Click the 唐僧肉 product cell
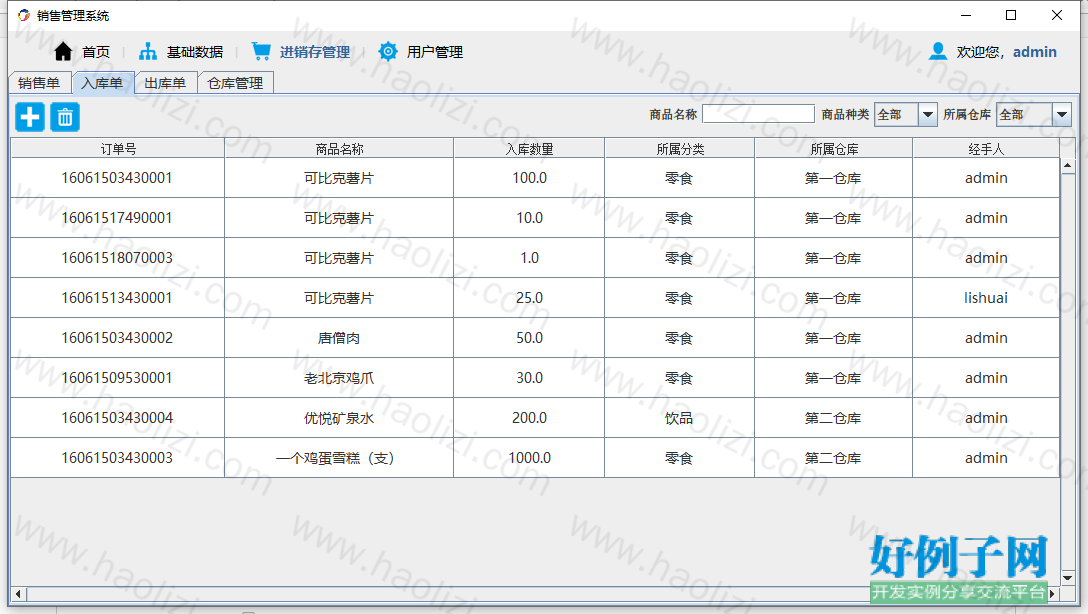This screenshot has width=1088, height=614. (339, 338)
